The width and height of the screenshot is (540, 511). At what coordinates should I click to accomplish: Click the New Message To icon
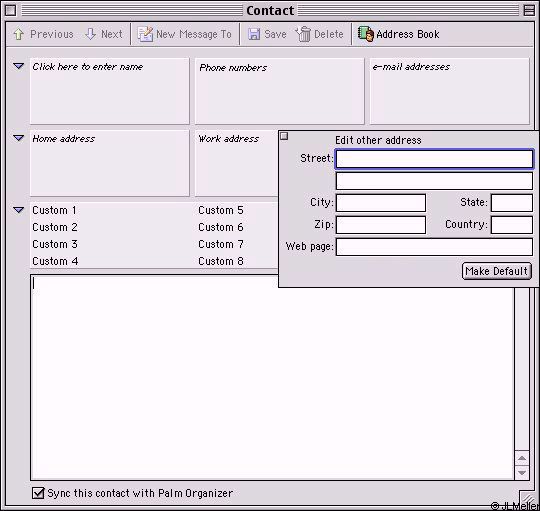click(x=145, y=34)
